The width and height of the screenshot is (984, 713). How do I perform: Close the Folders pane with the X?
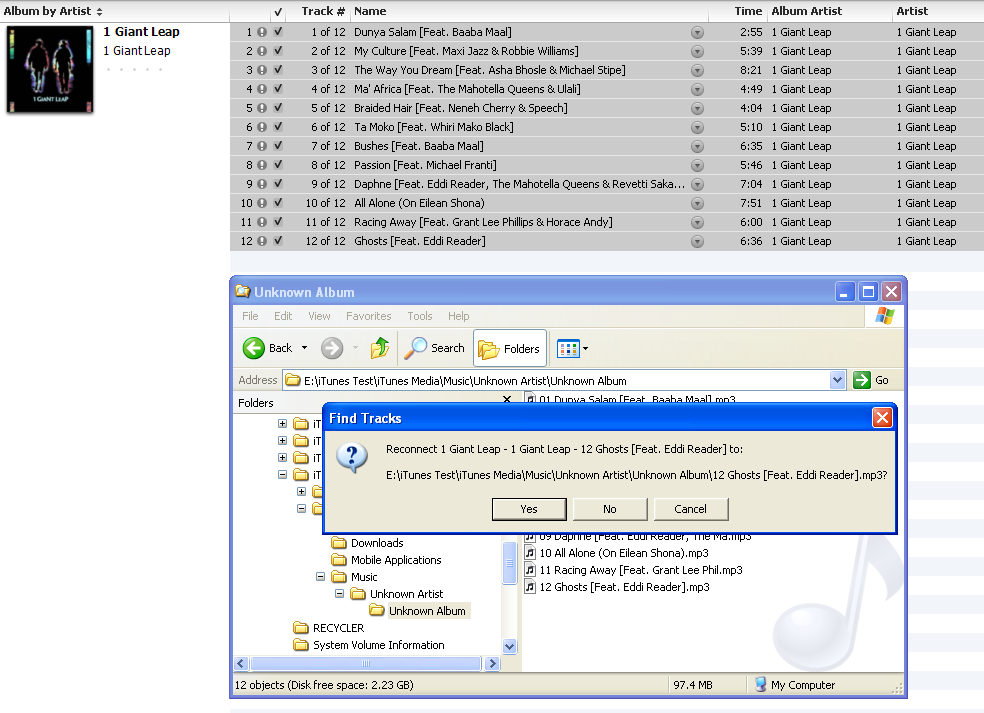click(507, 399)
